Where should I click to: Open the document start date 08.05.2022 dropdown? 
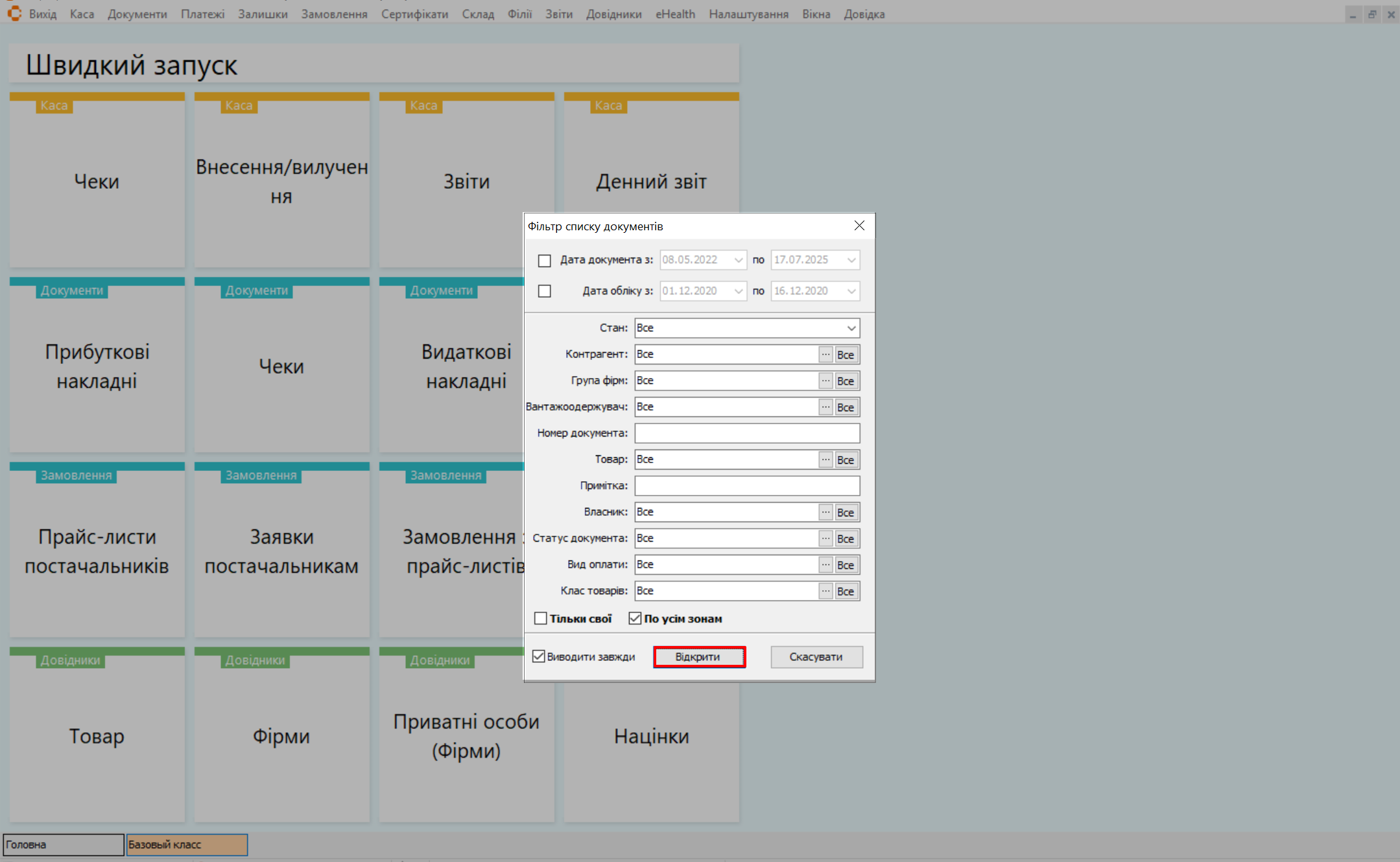pos(738,260)
